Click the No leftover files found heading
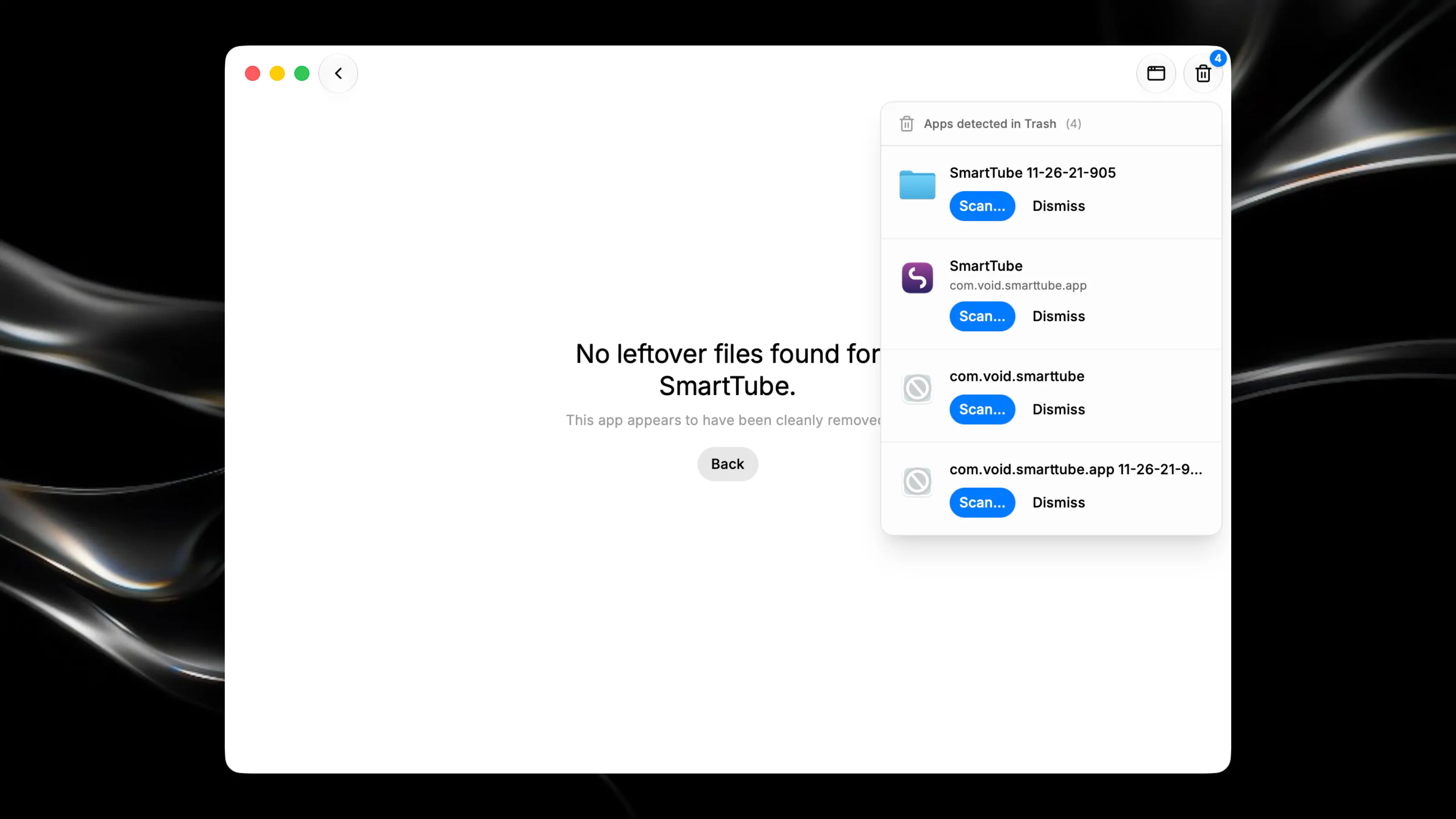This screenshot has height=819, width=1456. 728,369
